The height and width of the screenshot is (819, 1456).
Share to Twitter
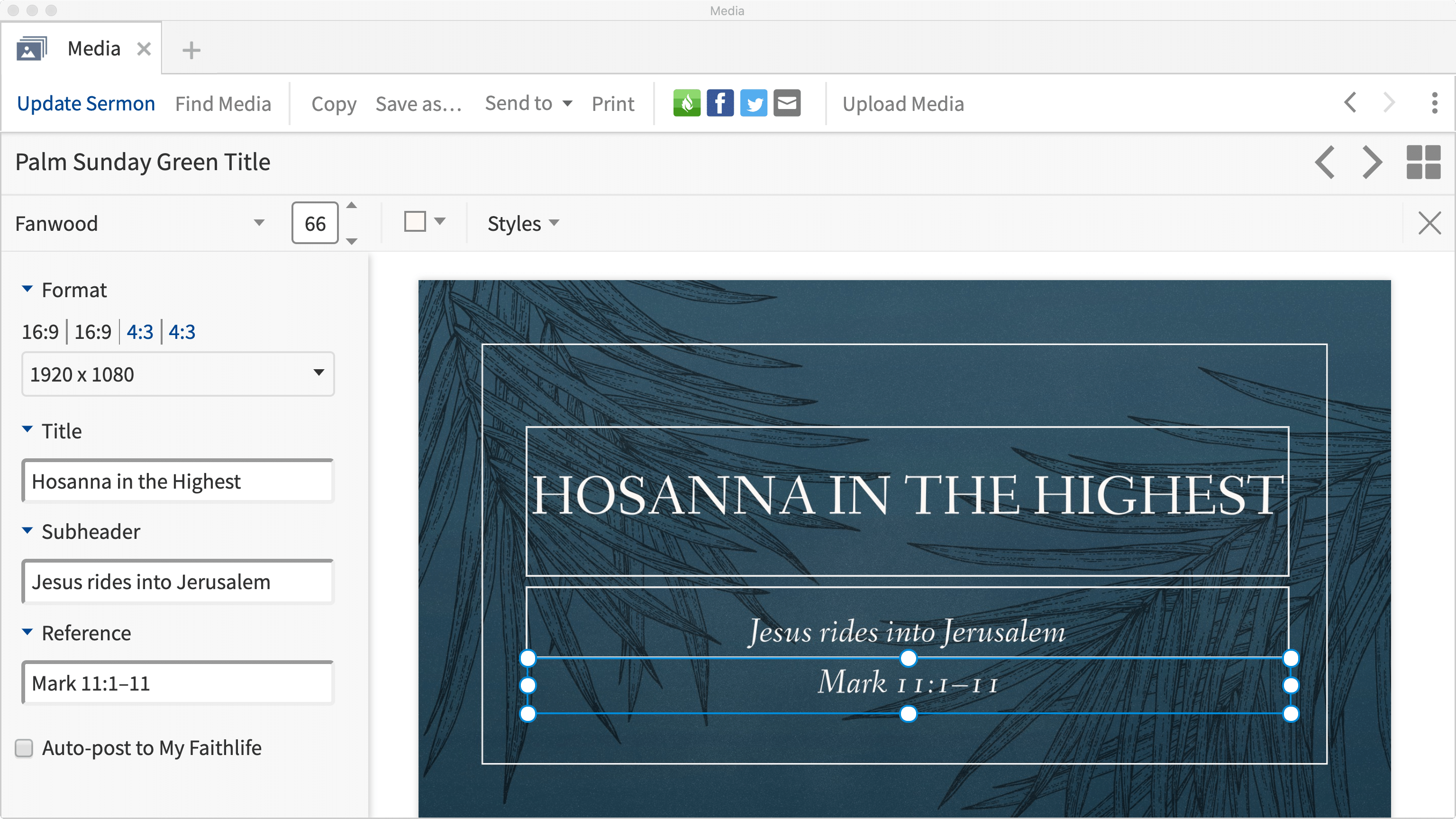point(754,103)
